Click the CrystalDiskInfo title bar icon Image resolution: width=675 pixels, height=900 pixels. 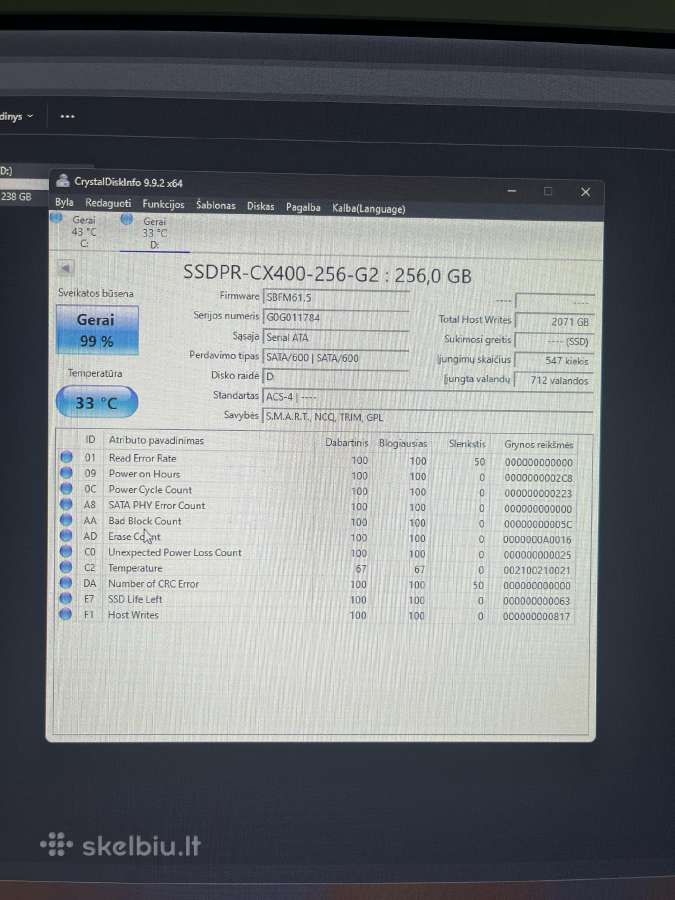(x=63, y=181)
